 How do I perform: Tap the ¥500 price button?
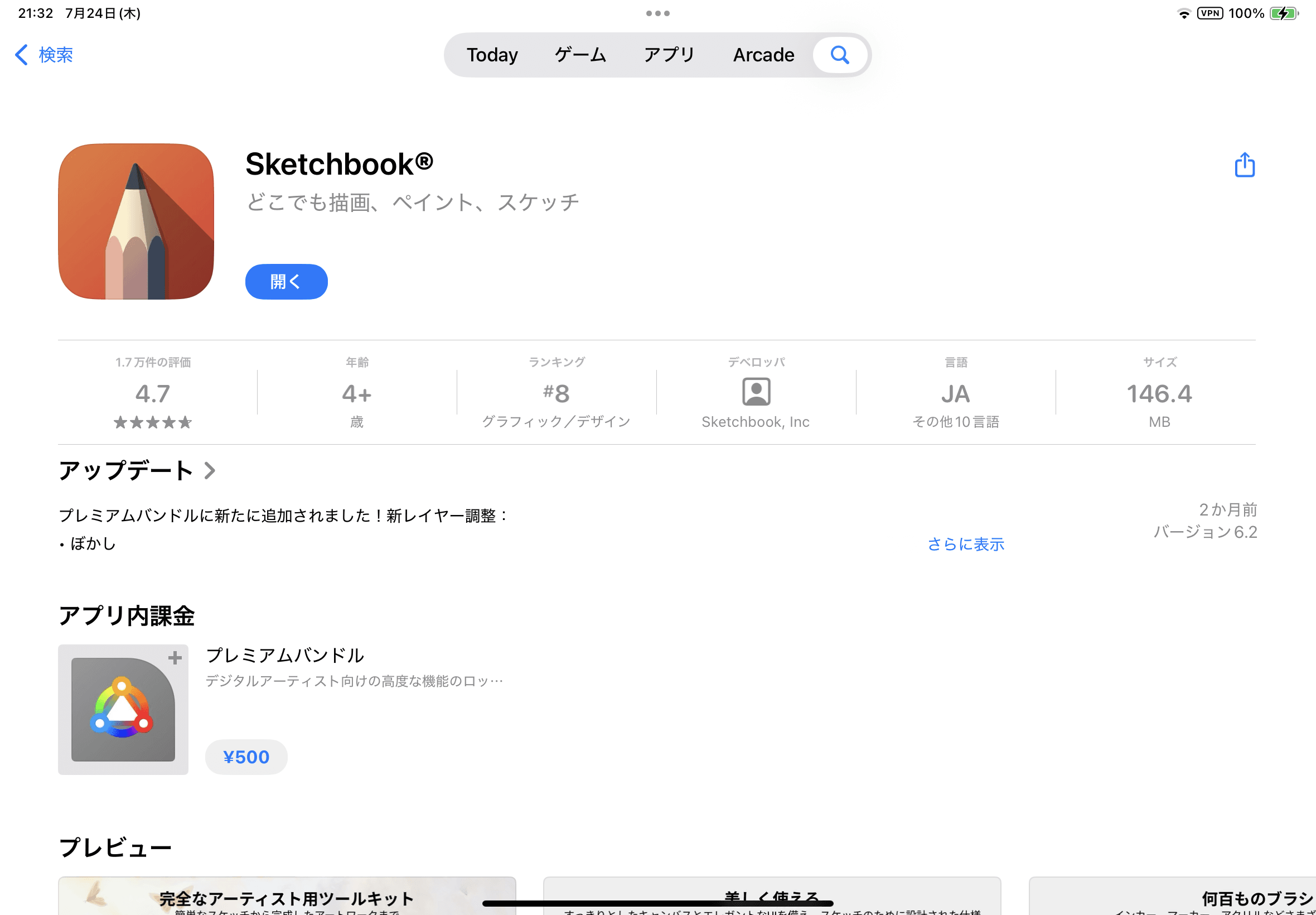pos(246,757)
